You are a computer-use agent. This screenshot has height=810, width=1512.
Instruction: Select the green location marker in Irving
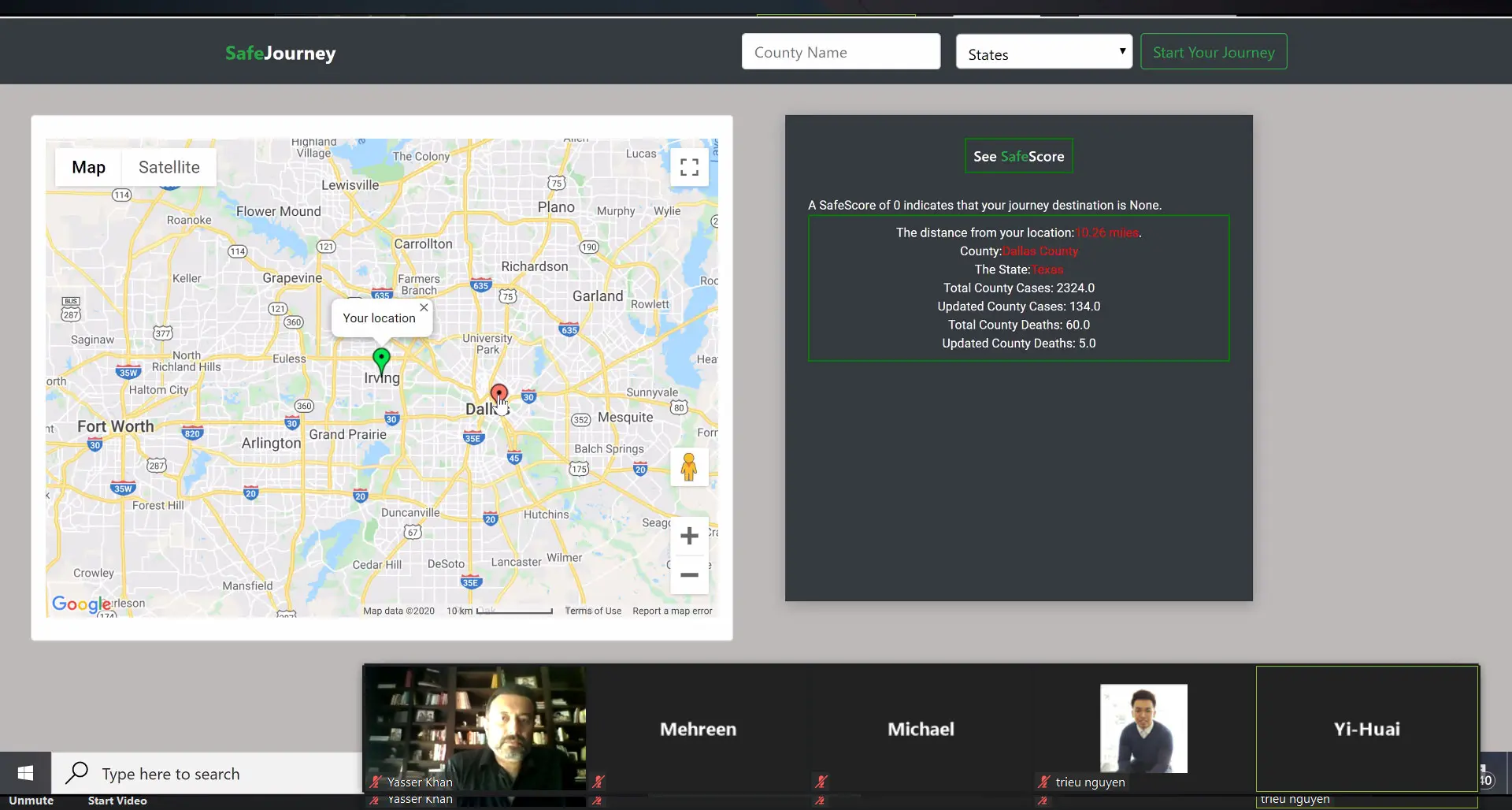(381, 360)
